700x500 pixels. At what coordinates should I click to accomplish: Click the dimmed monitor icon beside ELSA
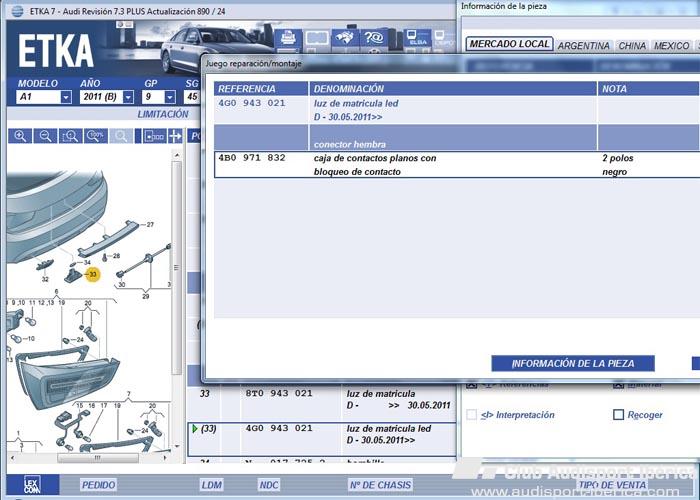pyautogui.click(x=442, y=39)
